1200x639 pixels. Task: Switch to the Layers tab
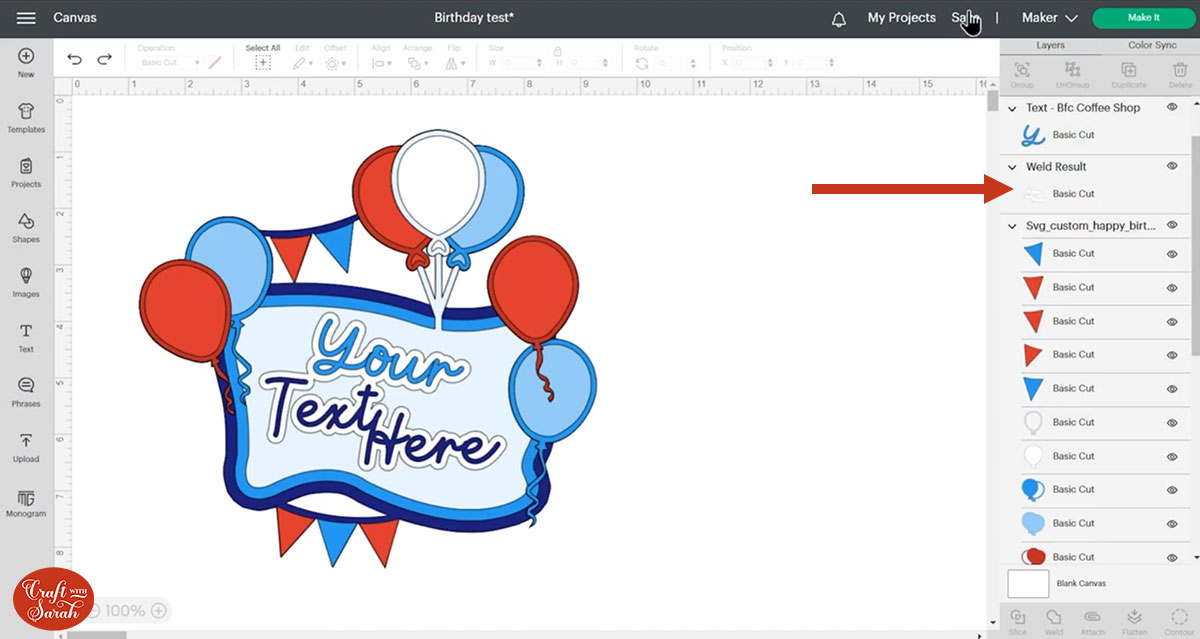[x=1050, y=45]
